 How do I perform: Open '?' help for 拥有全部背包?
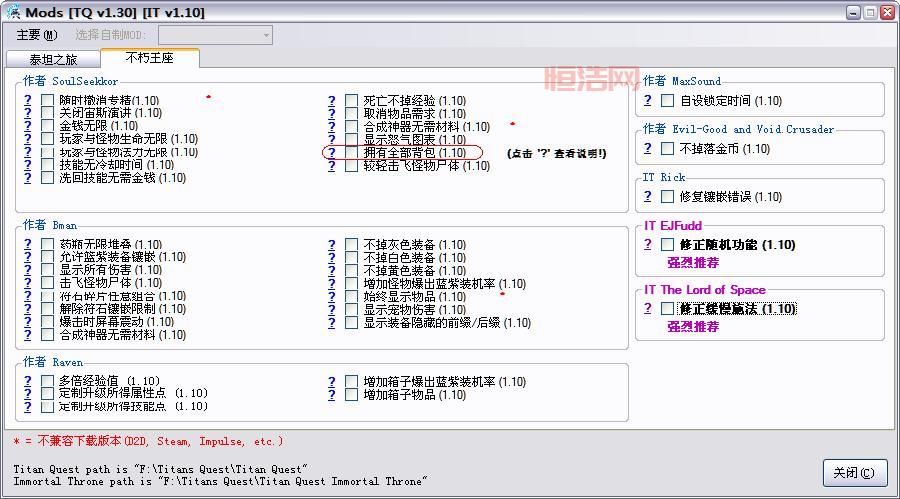pyautogui.click(x=331, y=153)
